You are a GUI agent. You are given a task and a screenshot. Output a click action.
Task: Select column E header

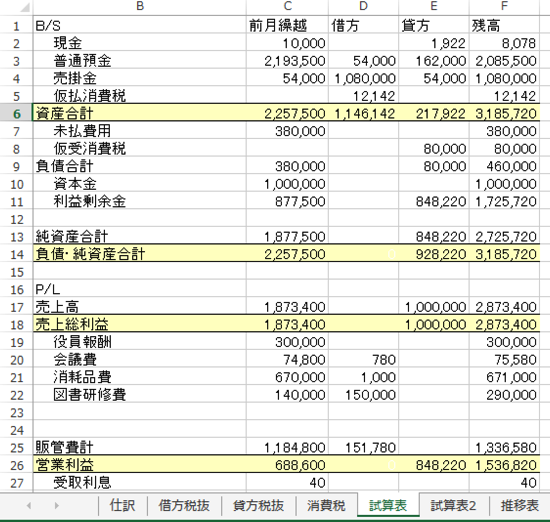(x=434, y=6)
